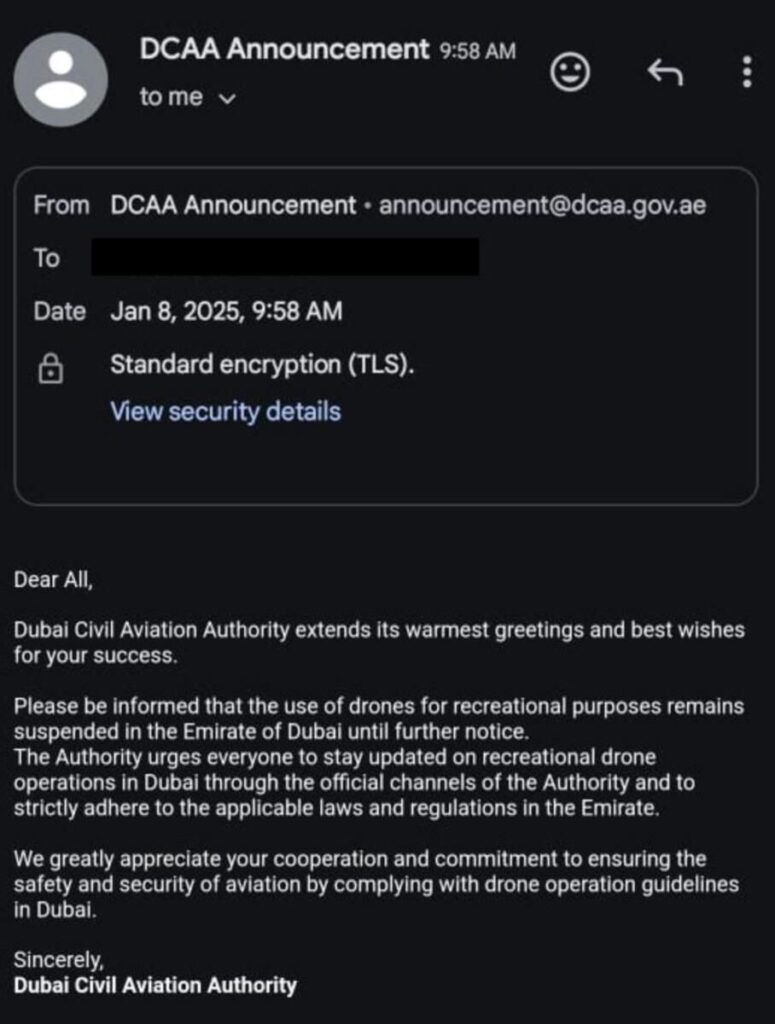This screenshot has width=775, height=1024.
Task: Add an emoji reaction to the email
Action: pyautogui.click(x=571, y=72)
